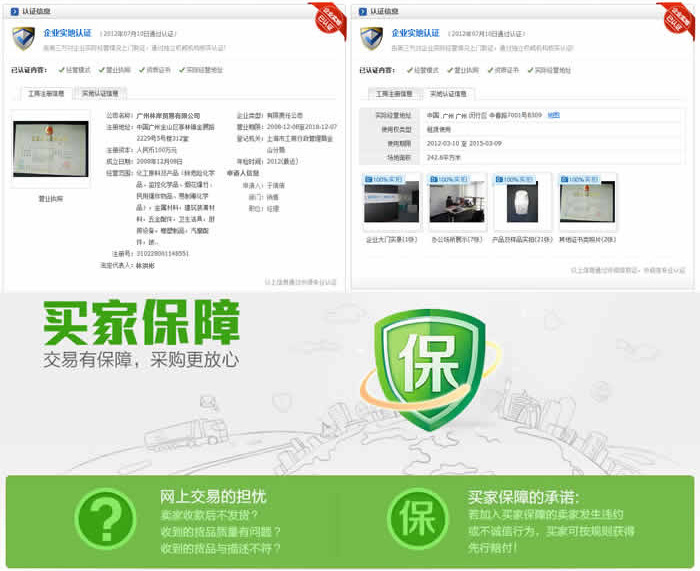The width and height of the screenshot is (700, 571).
Task: Click the 营业执照 check mark in right panel
Action: point(450,70)
